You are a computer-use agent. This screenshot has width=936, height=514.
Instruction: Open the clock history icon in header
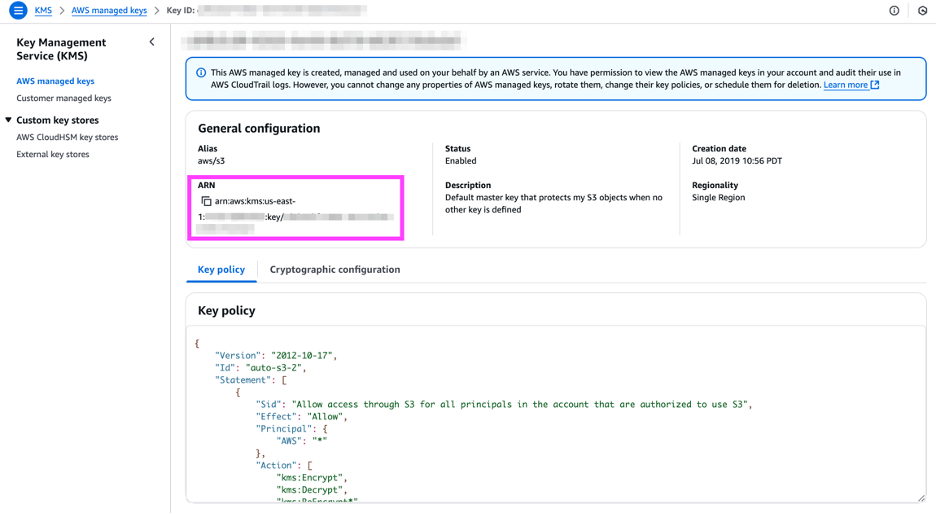pos(922,11)
